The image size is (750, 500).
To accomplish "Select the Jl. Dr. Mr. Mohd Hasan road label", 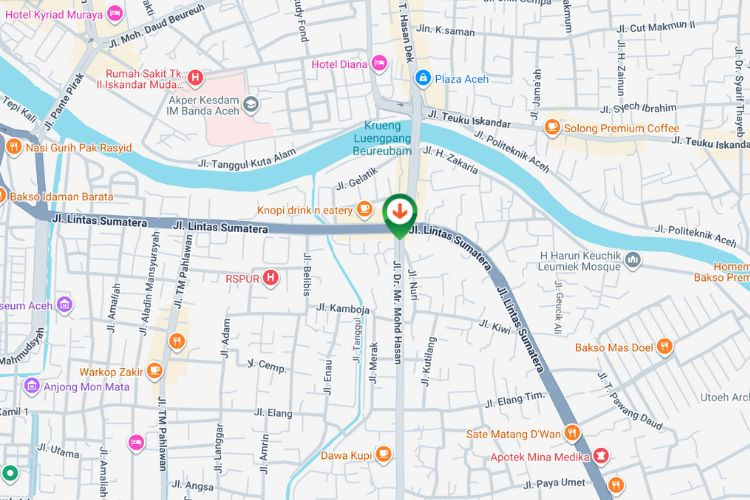I will click(398, 312).
